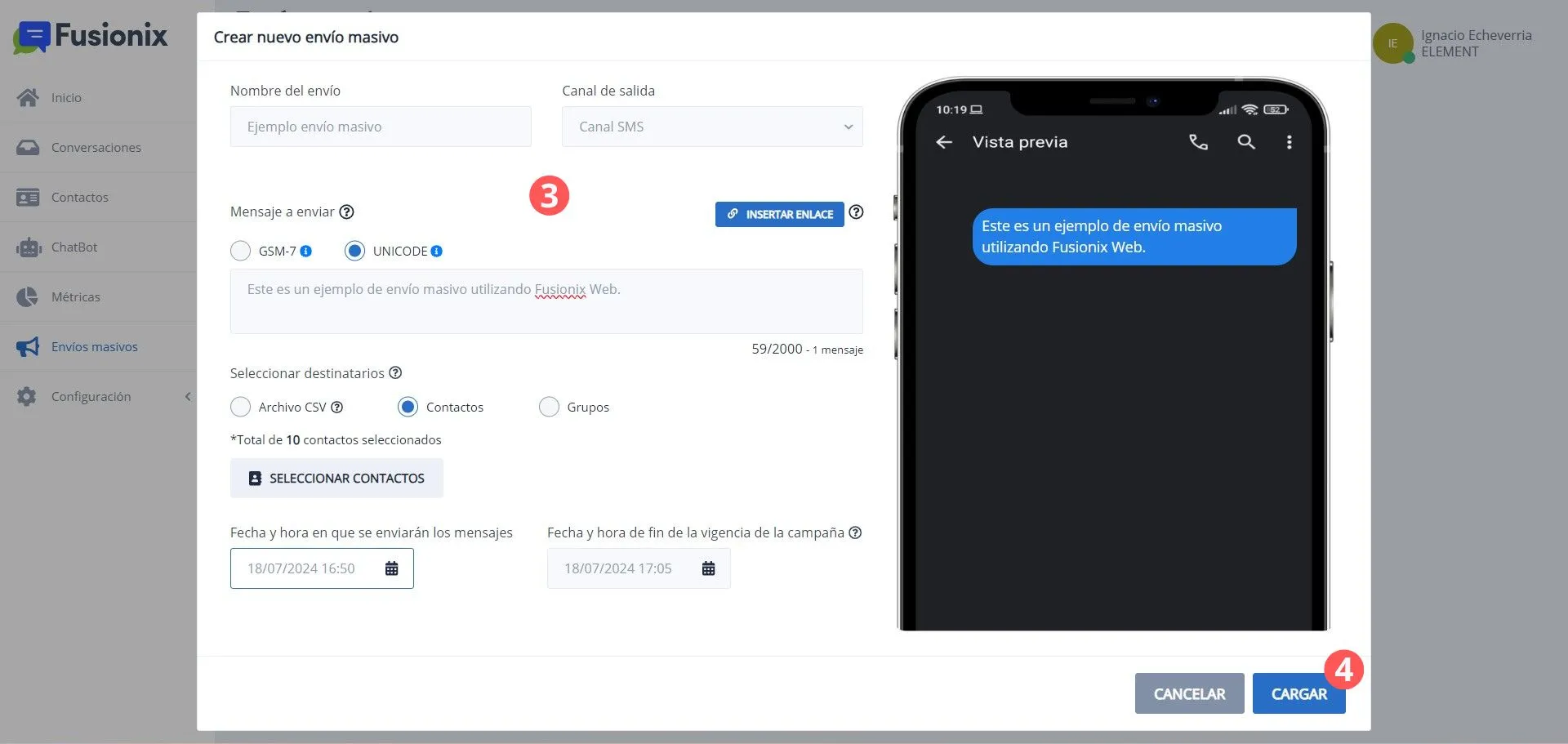Image resolution: width=1568 pixels, height=744 pixels.
Task: Open the Canal de salida dropdown
Action: [712, 127]
